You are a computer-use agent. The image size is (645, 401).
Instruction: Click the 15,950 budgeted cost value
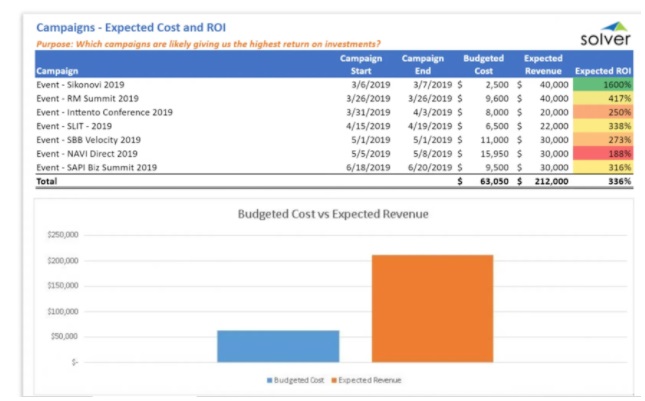494,154
